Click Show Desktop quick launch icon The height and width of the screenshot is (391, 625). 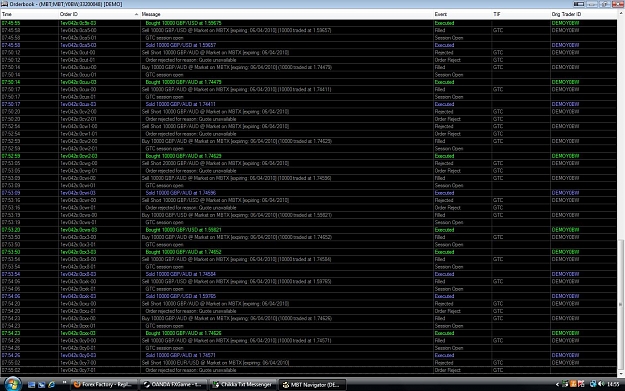[x=31, y=385]
